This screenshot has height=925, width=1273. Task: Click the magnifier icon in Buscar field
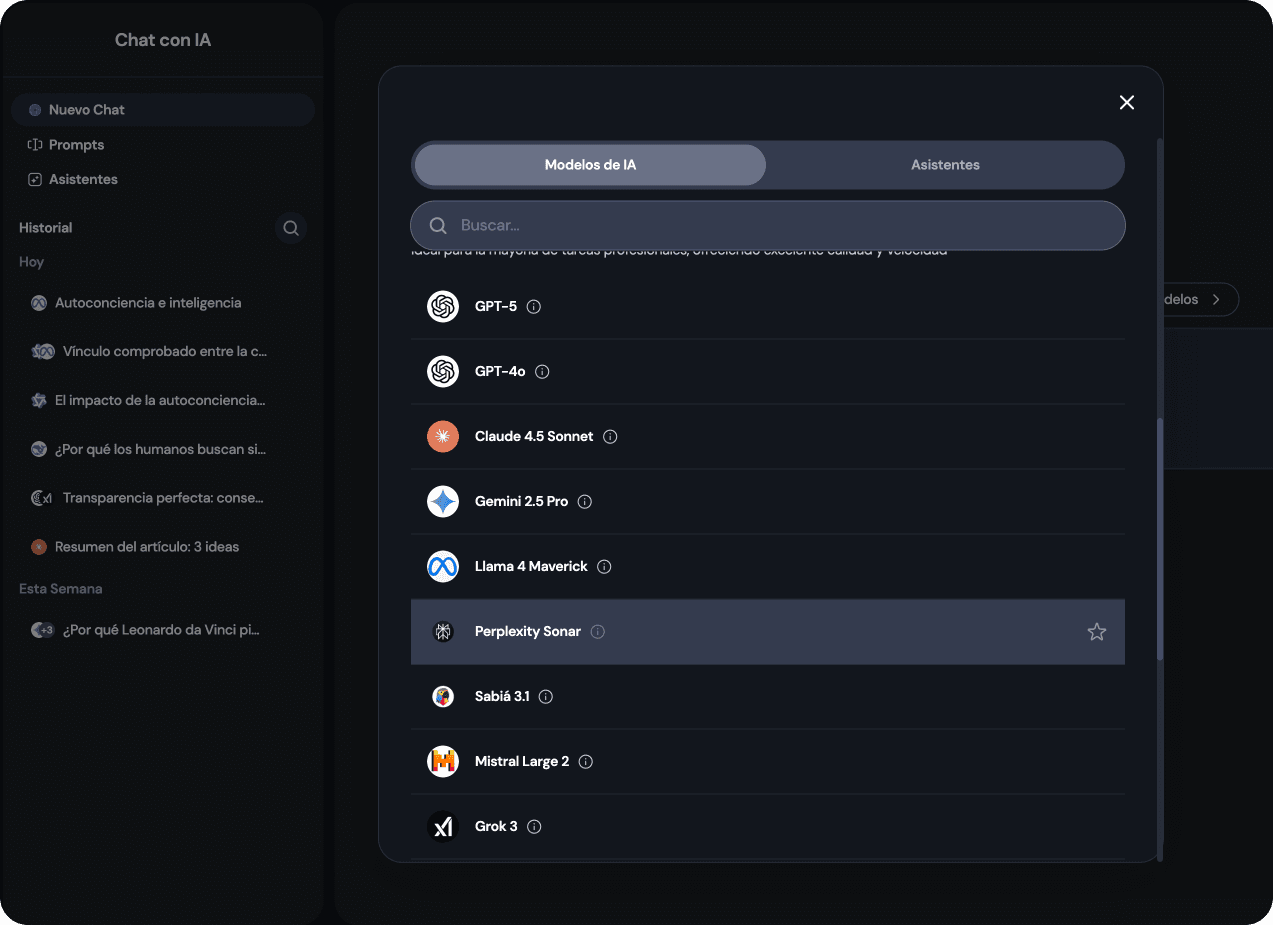[438, 226]
